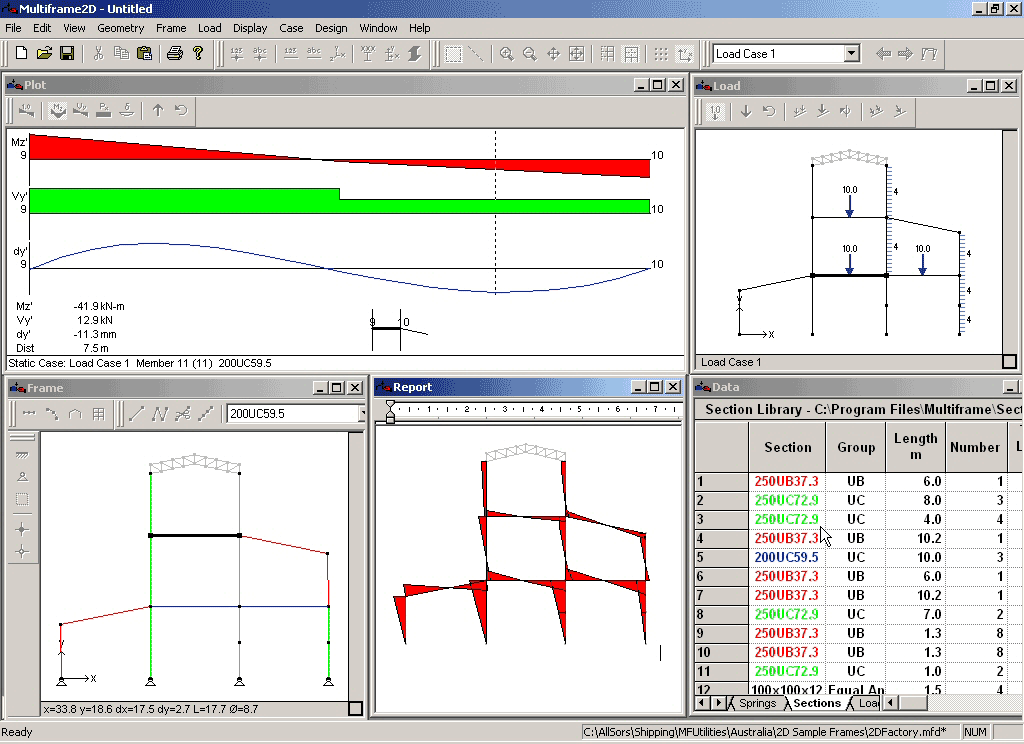1024x744 pixels.
Task: Click the Pan four-arrow tool
Action: coord(553,54)
